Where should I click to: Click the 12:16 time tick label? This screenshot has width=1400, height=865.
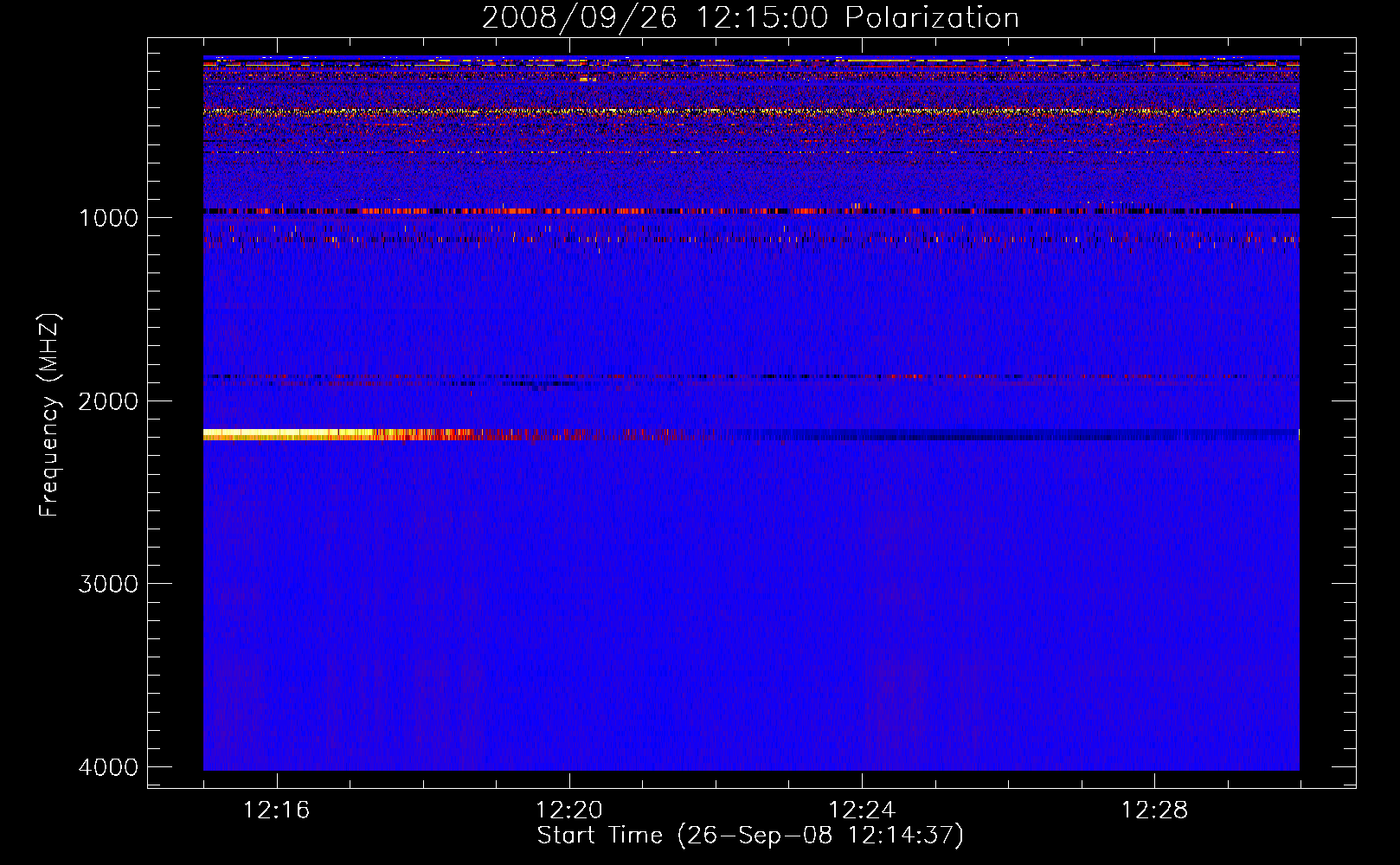coord(277,811)
